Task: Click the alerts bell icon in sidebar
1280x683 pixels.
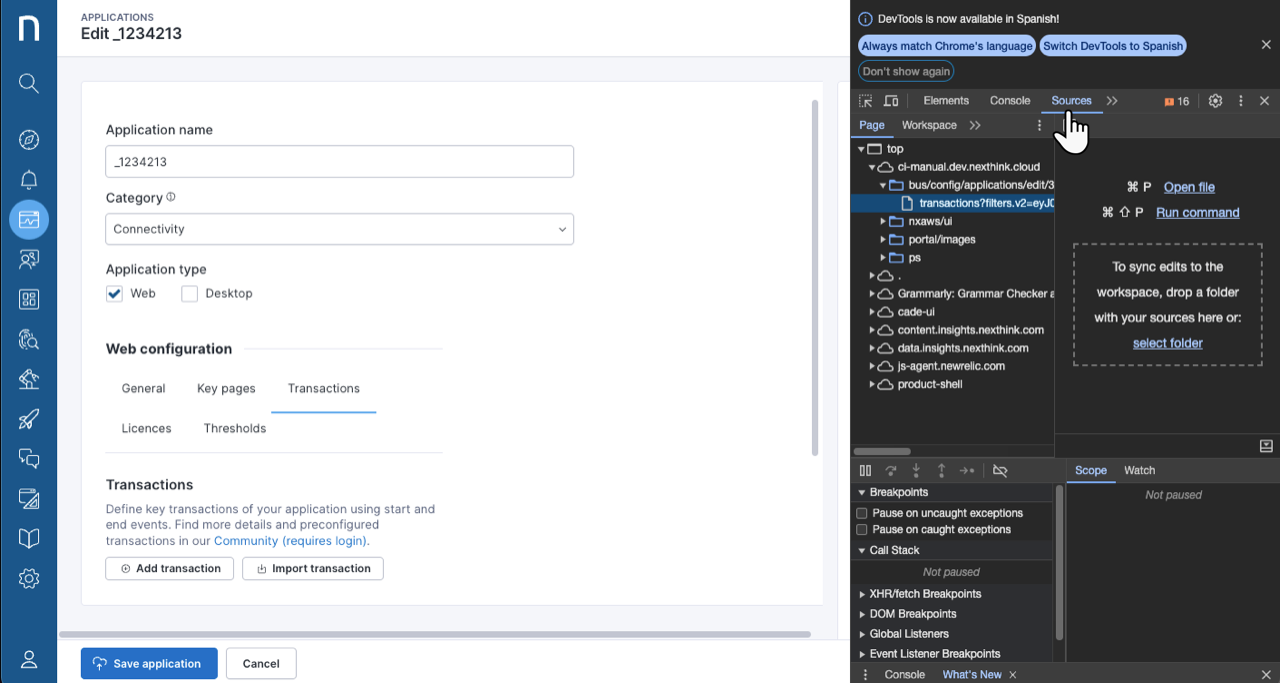Action: coord(29,180)
